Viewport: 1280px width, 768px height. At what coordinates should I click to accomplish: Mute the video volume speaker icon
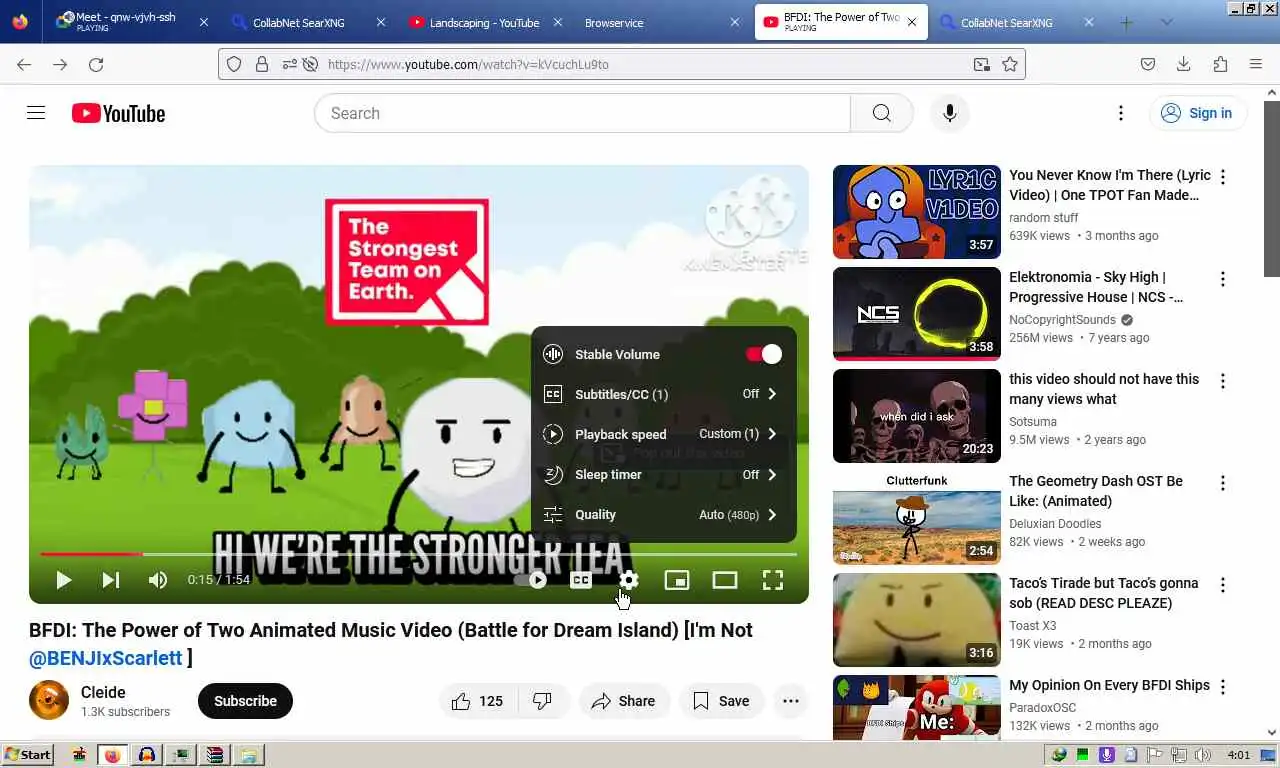pyautogui.click(x=158, y=580)
